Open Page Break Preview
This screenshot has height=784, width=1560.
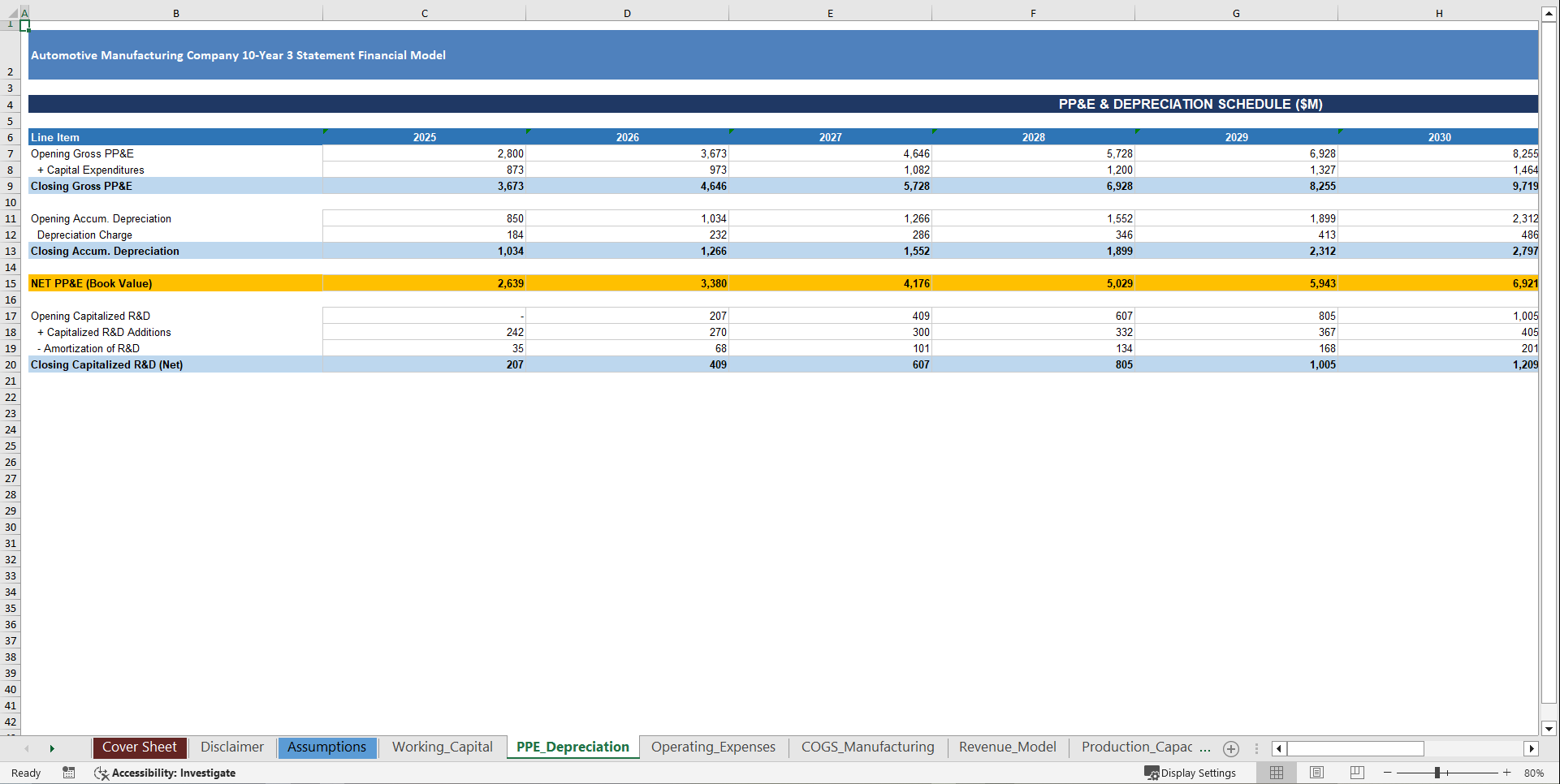pos(1356,773)
